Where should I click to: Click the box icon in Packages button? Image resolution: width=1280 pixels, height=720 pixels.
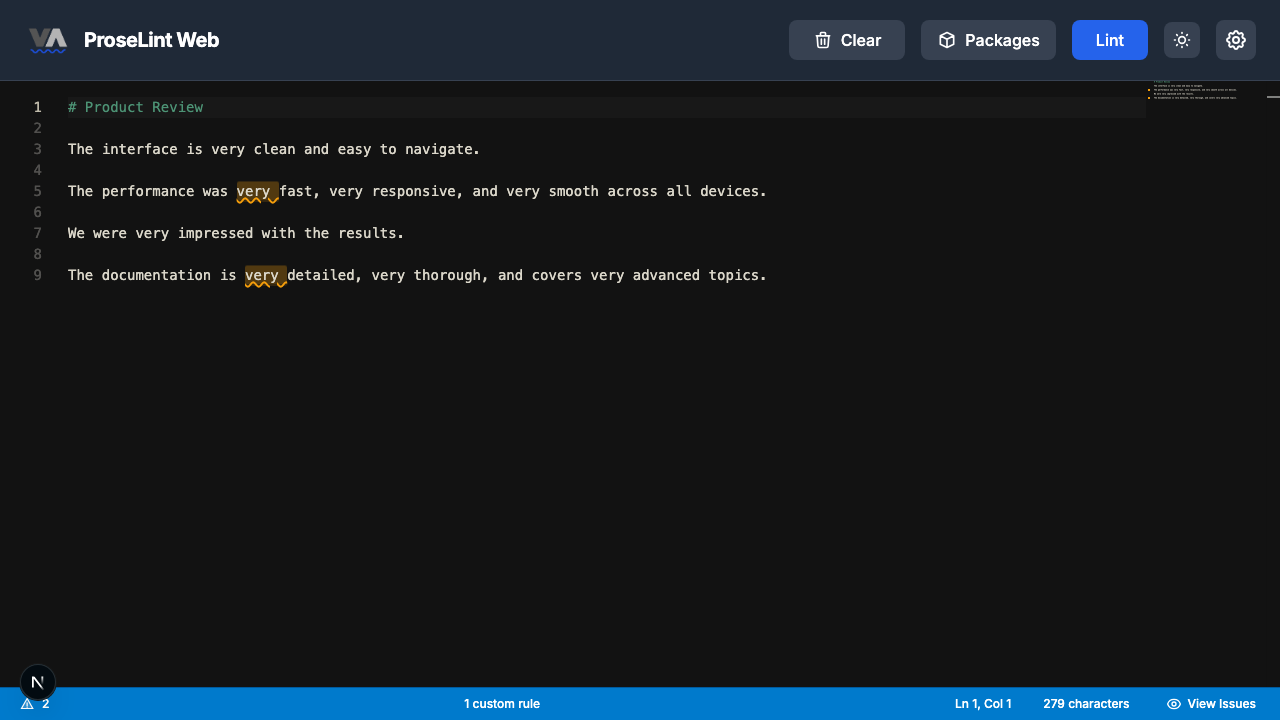pyautogui.click(x=947, y=40)
